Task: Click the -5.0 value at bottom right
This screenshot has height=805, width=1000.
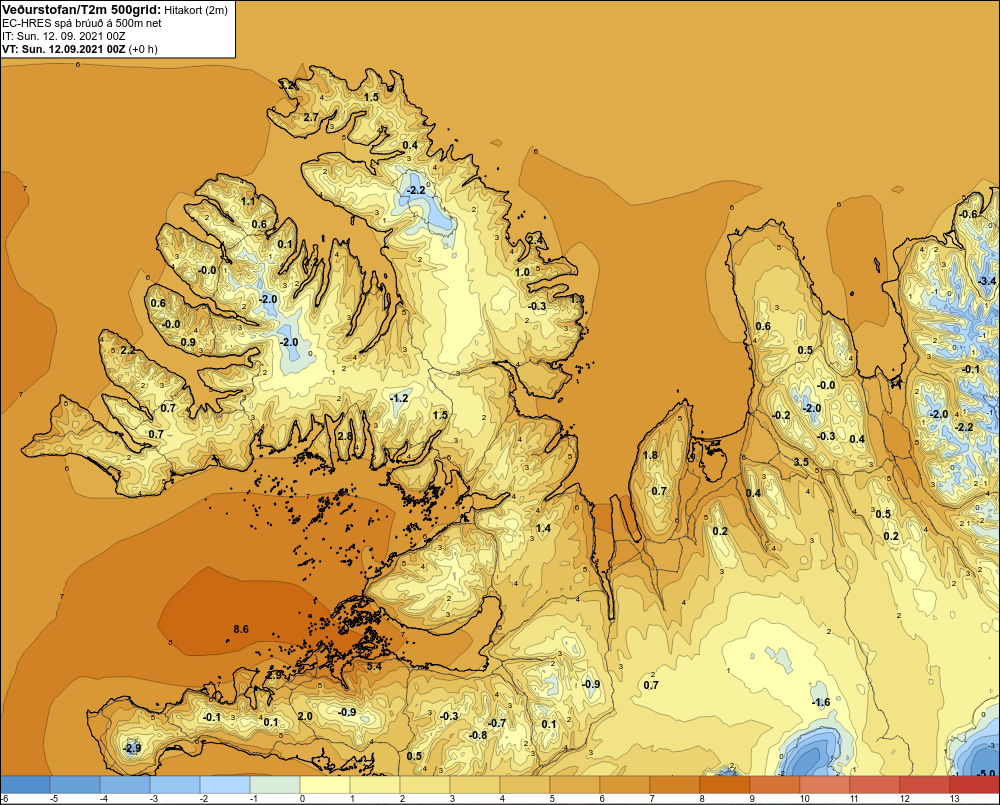Action: point(986,774)
